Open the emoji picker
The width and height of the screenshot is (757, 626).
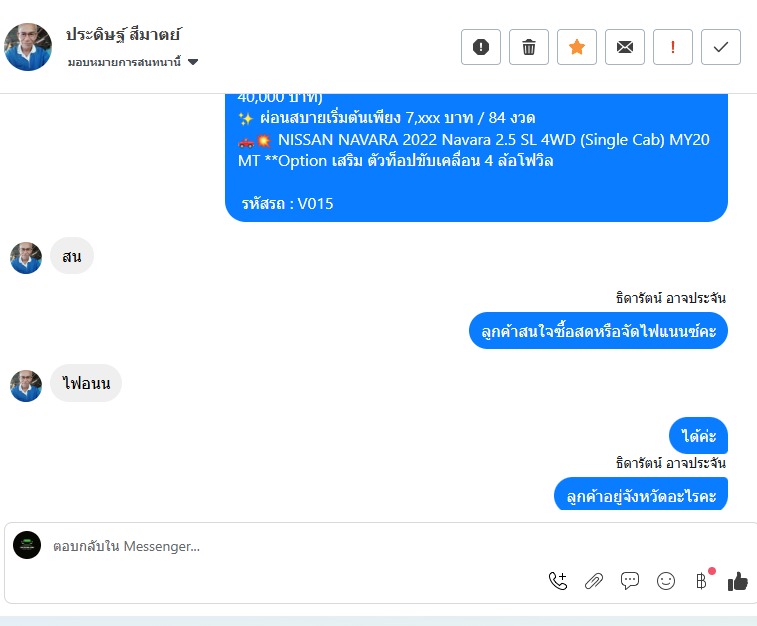[x=666, y=580]
